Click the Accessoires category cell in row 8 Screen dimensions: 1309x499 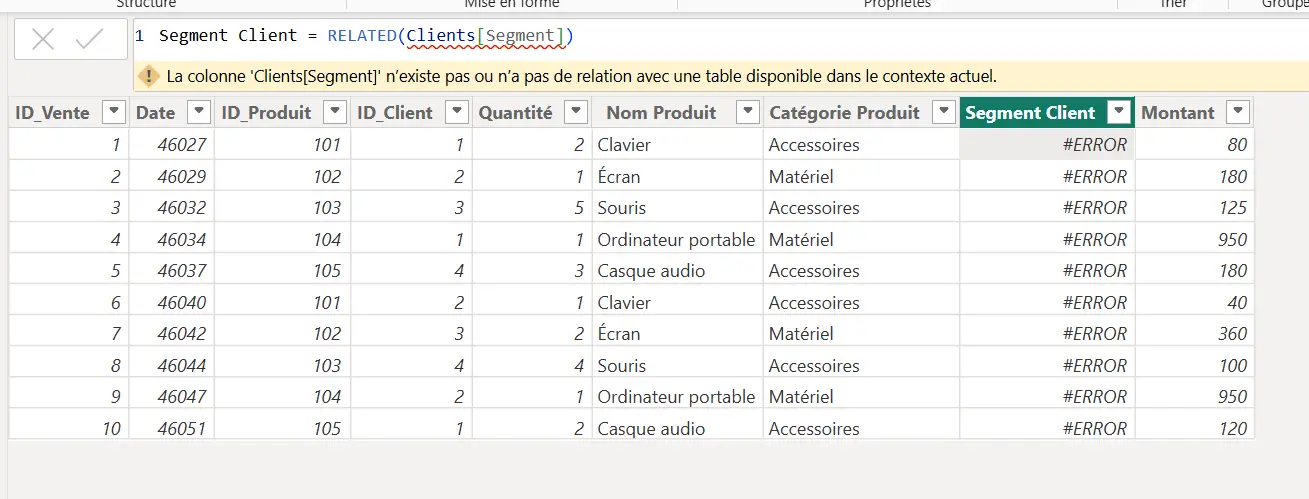(x=861, y=366)
